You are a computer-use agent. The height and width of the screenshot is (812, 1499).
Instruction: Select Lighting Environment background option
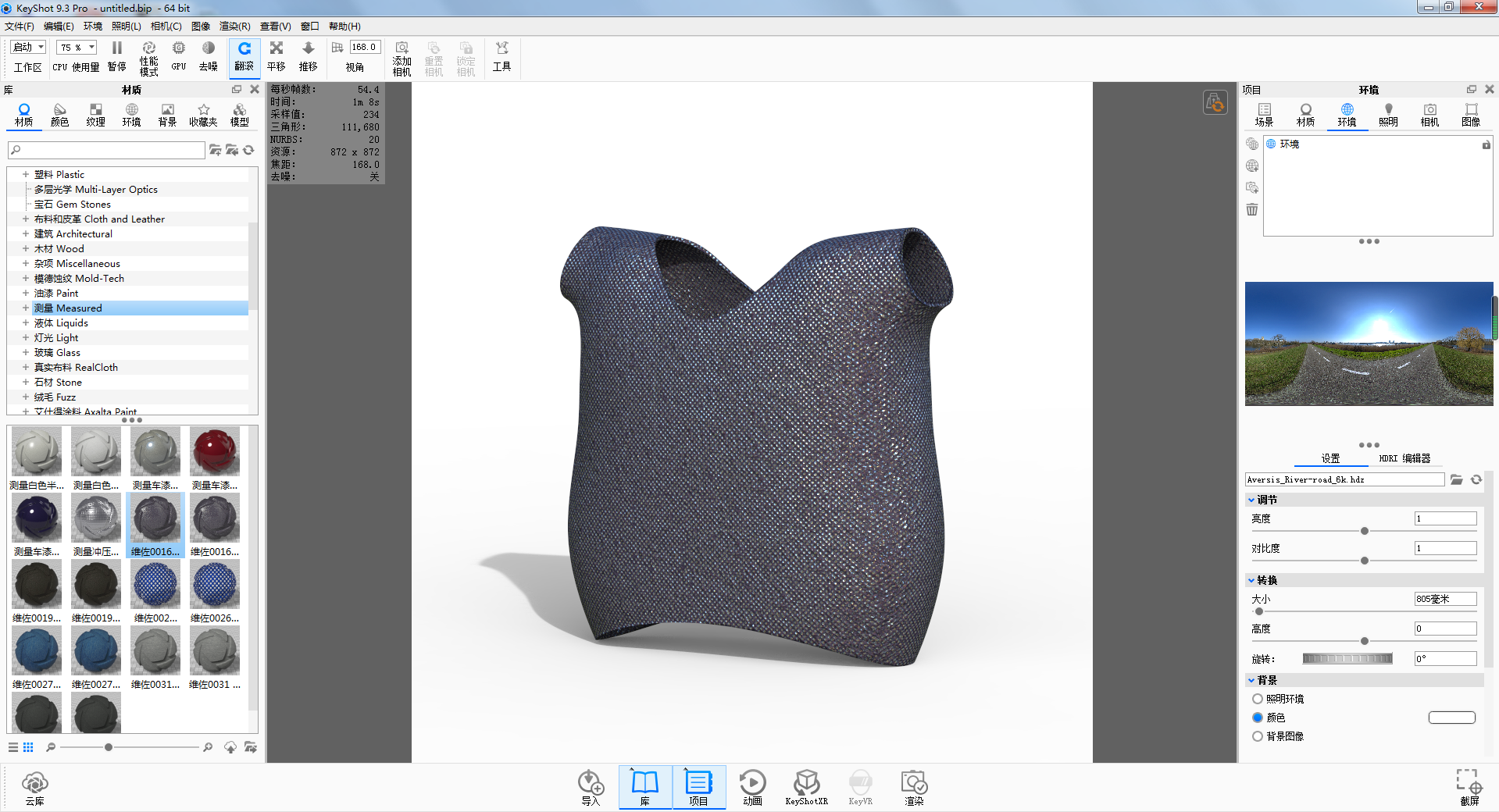[1258, 699]
